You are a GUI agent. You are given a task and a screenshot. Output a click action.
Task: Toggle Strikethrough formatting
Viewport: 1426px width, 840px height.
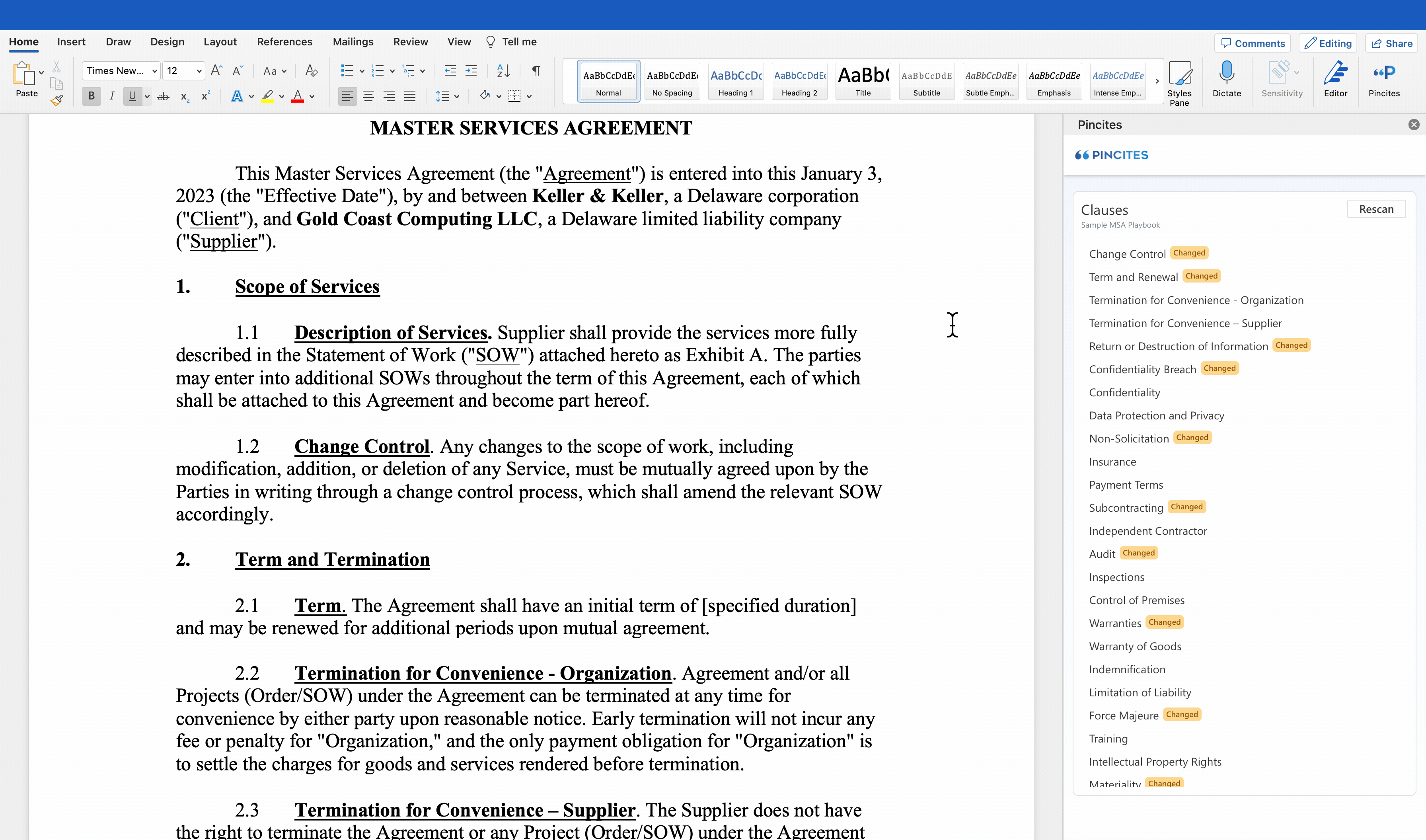coord(163,97)
